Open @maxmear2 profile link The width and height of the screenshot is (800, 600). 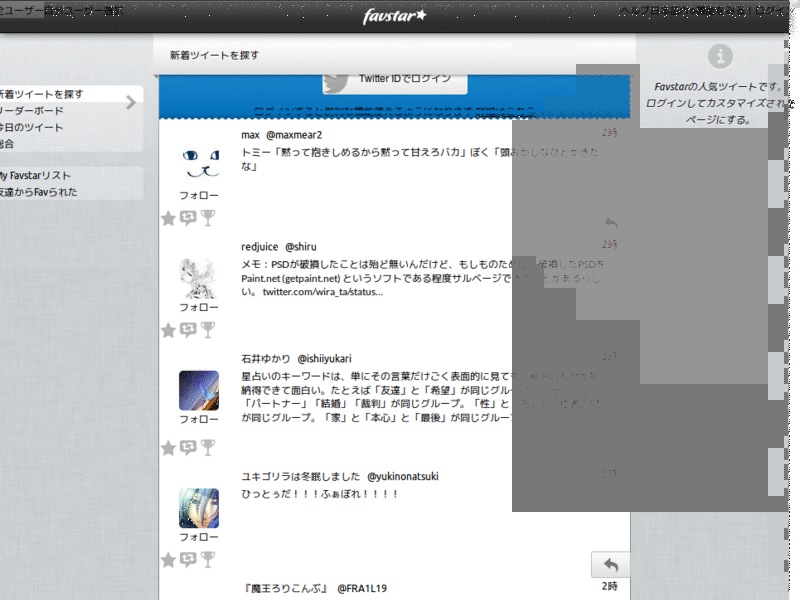pos(294,135)
